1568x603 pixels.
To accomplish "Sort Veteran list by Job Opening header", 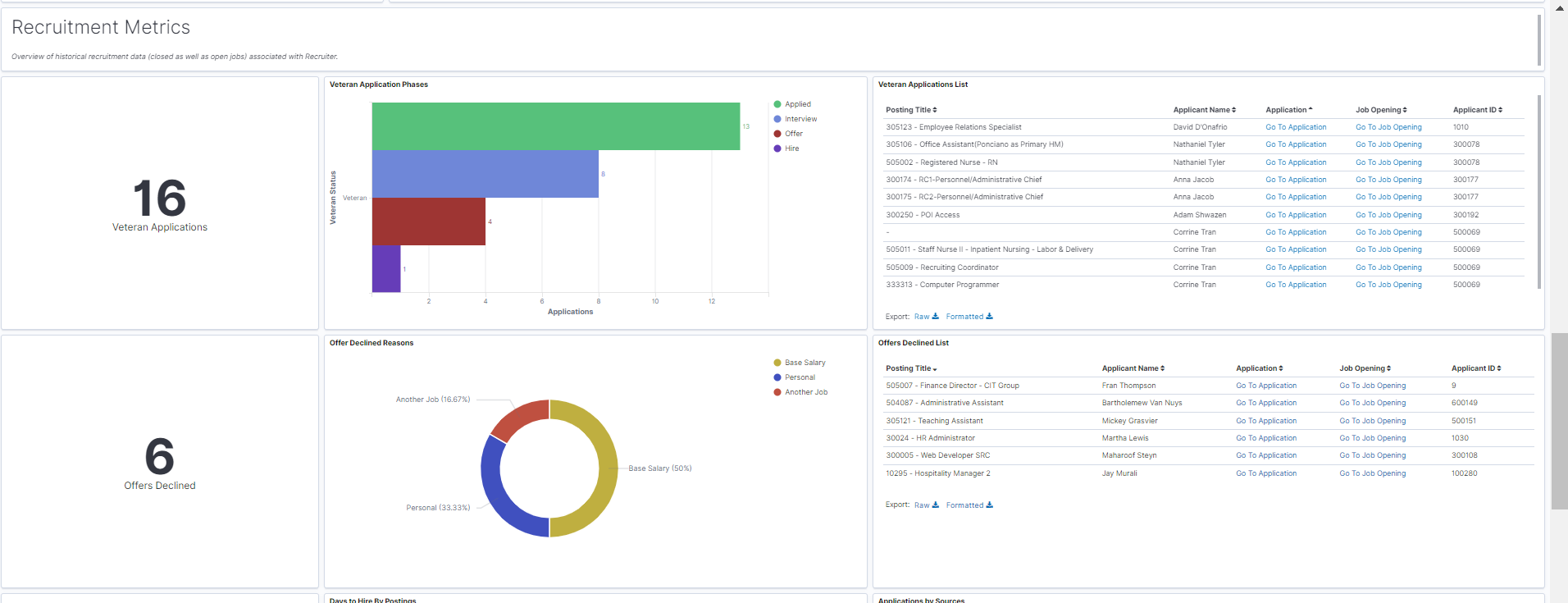I will [1380, 110].
